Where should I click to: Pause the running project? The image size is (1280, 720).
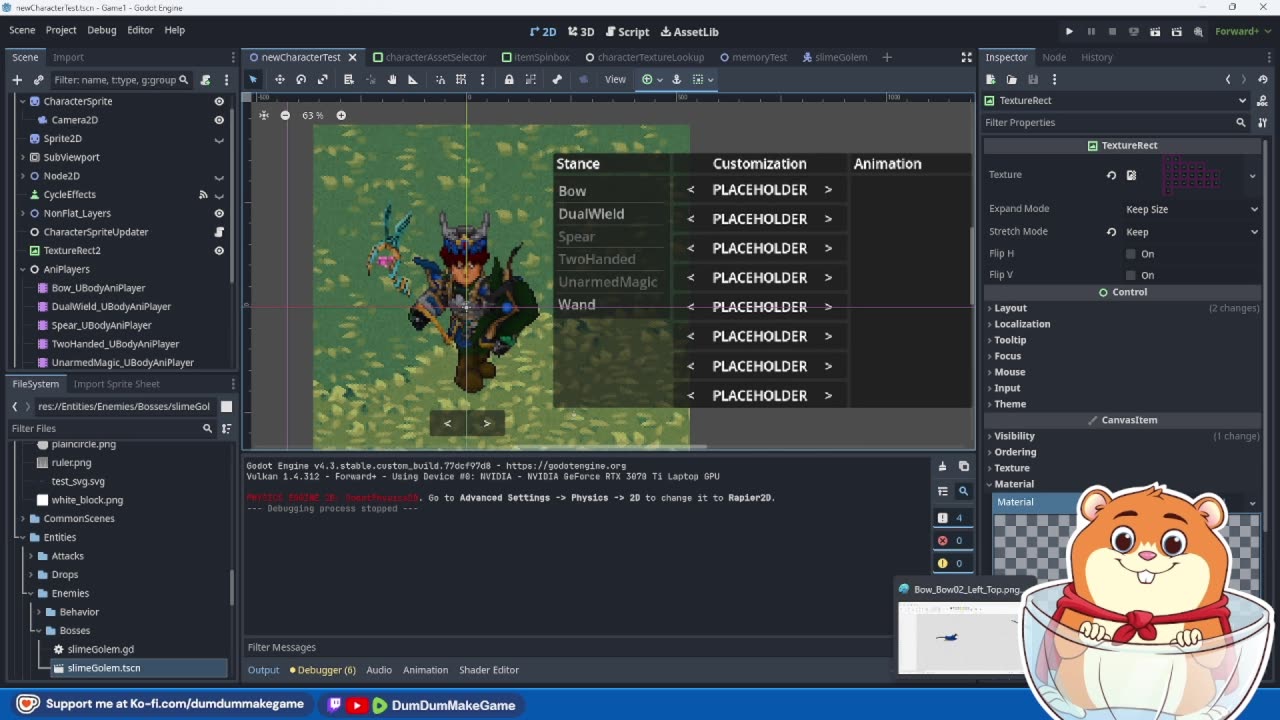pos(1091,31)
